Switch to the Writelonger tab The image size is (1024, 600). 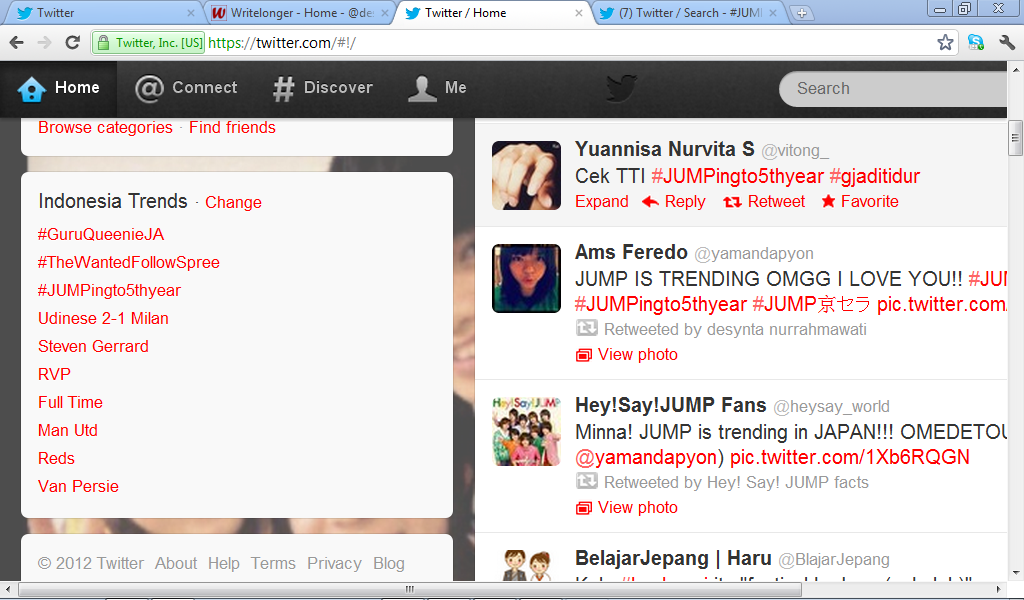(x=300, y=13)
